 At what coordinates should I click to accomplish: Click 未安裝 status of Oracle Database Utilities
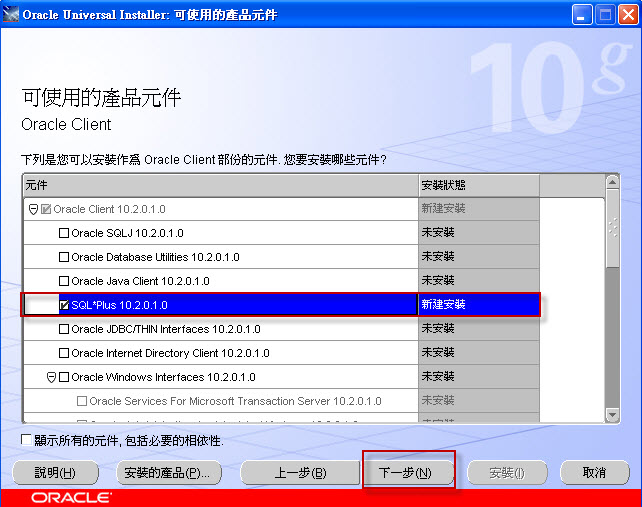click(x=438, y=257)
